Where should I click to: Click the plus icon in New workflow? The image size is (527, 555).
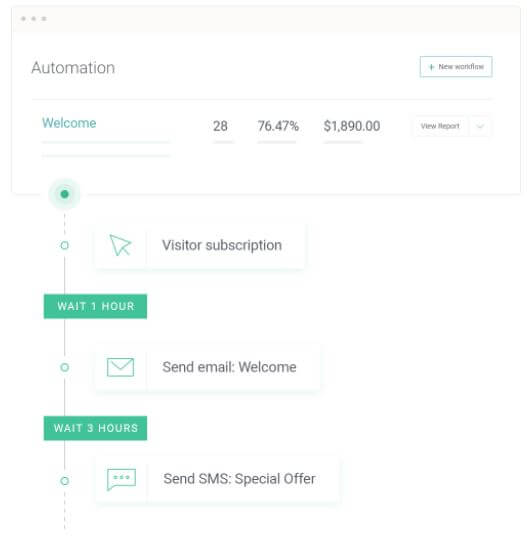(431, 67)
